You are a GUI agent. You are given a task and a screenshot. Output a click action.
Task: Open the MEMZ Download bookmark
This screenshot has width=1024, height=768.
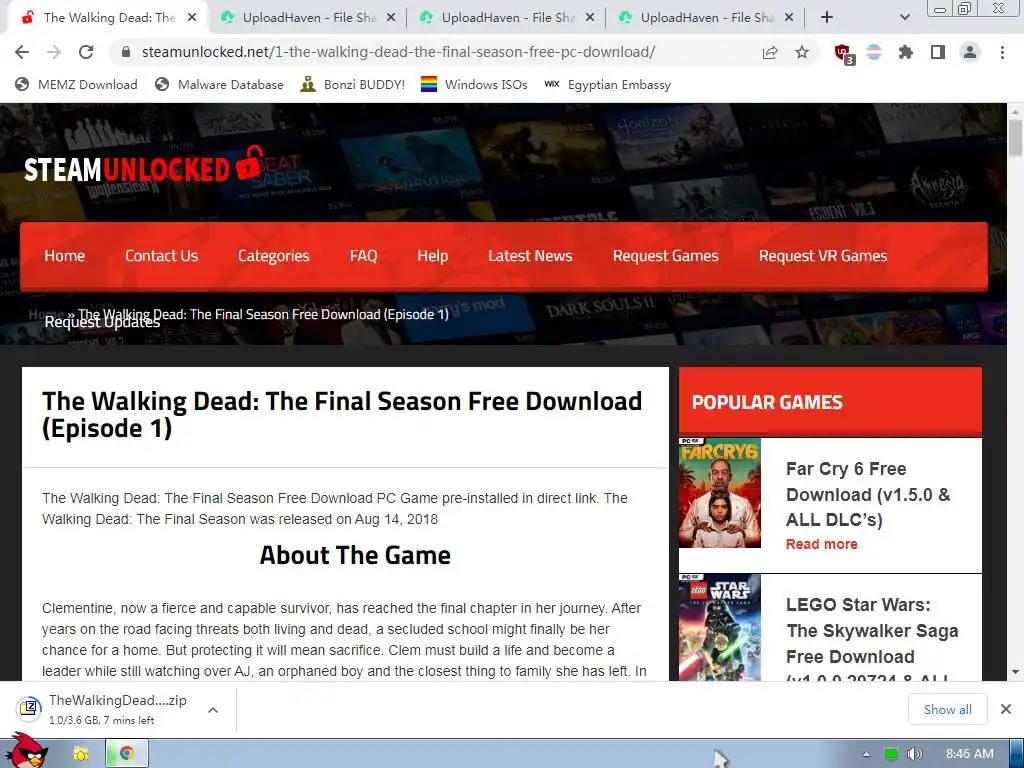pyautogui.click(x=76, y=84)
